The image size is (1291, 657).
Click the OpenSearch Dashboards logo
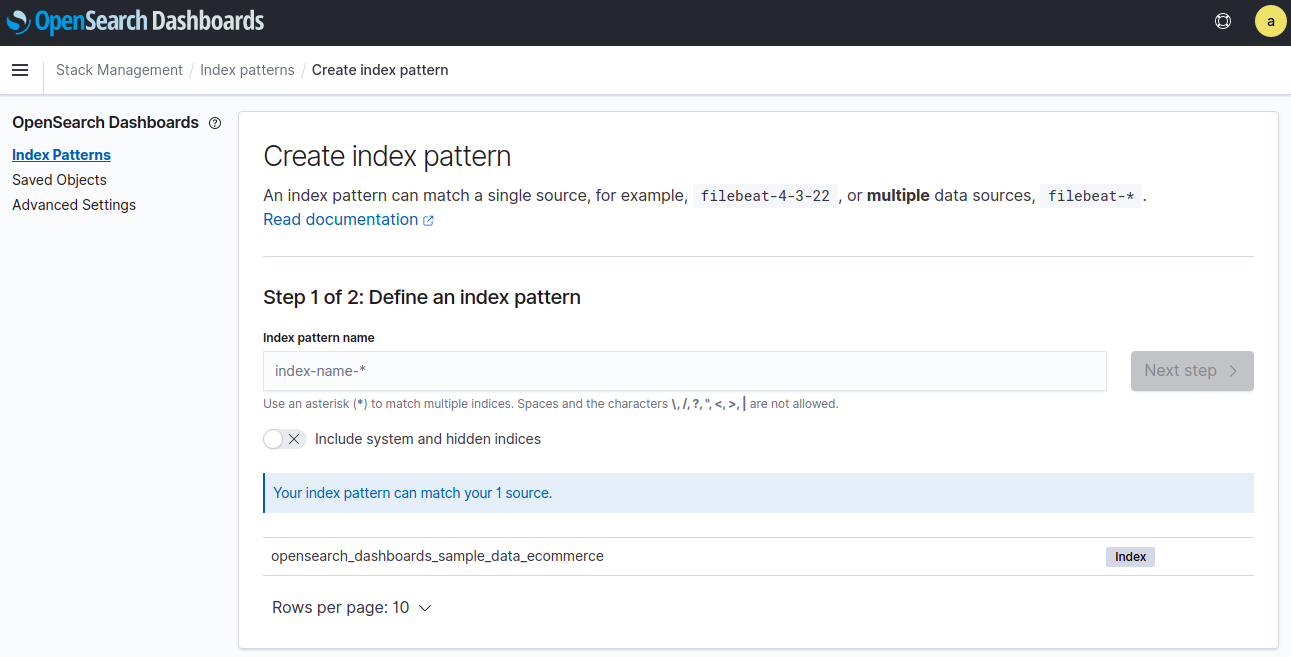[x=136, y=21]
